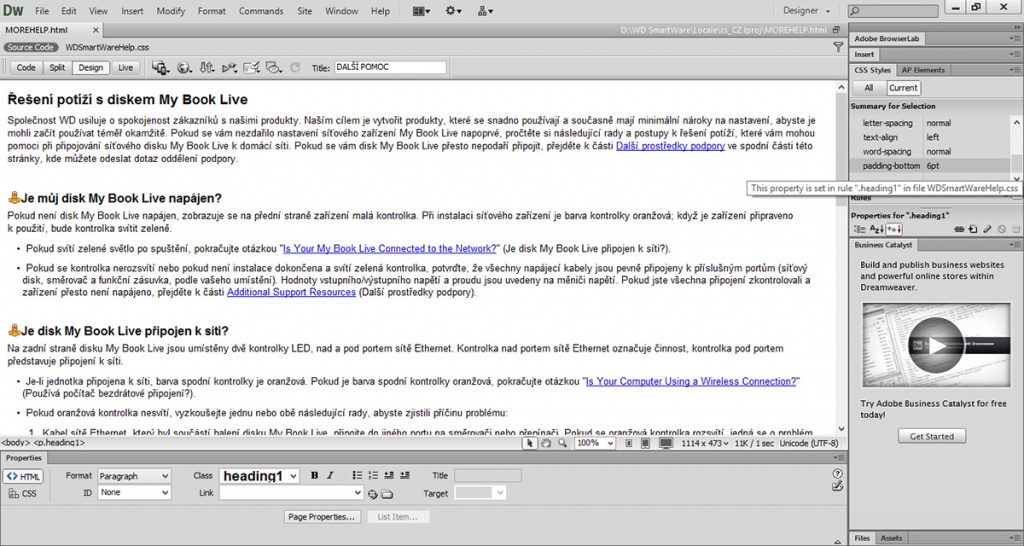
Task: Switch to Code view
Action: 26,68
